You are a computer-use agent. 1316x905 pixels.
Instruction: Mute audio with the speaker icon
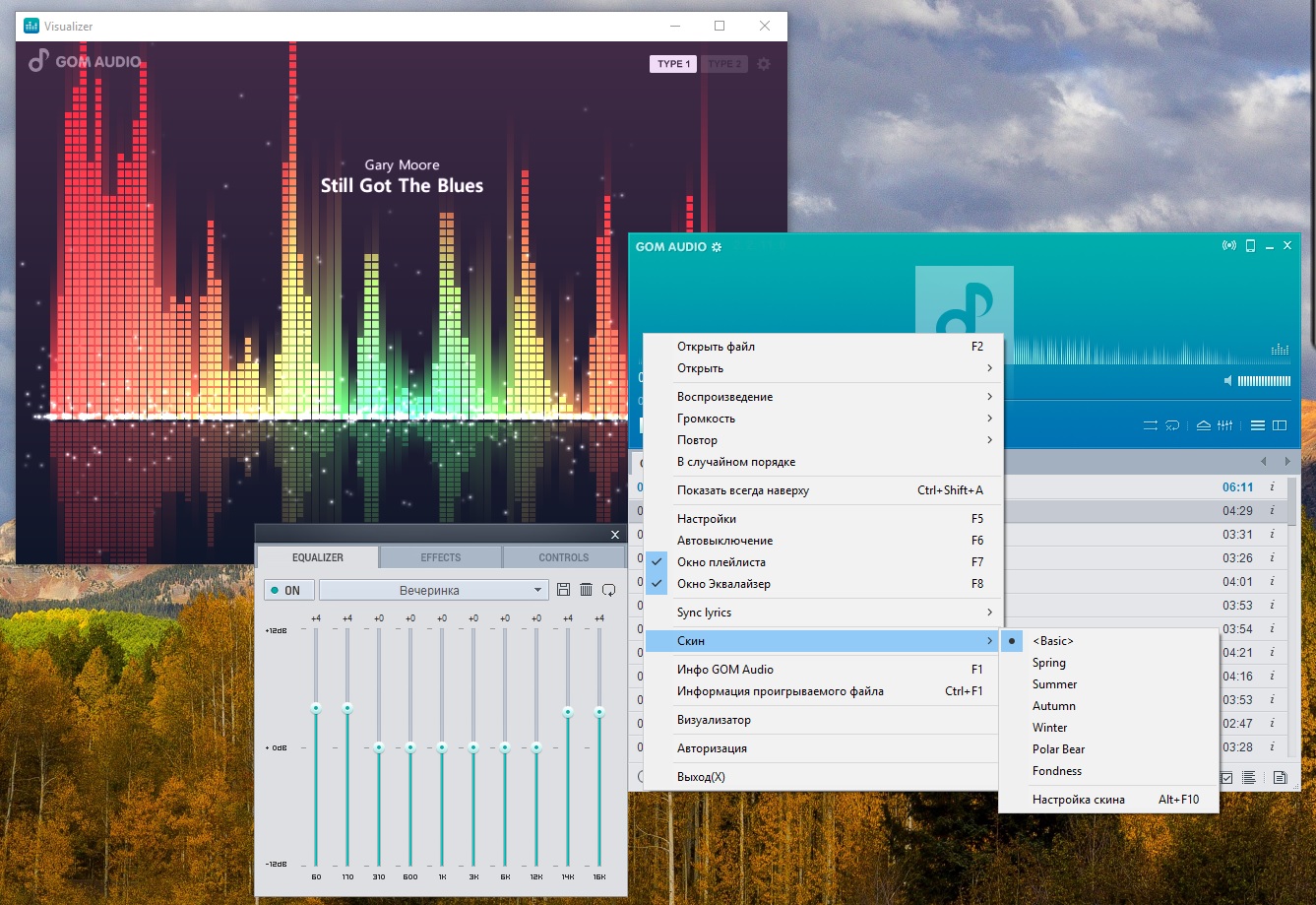tap(1227, 381)
